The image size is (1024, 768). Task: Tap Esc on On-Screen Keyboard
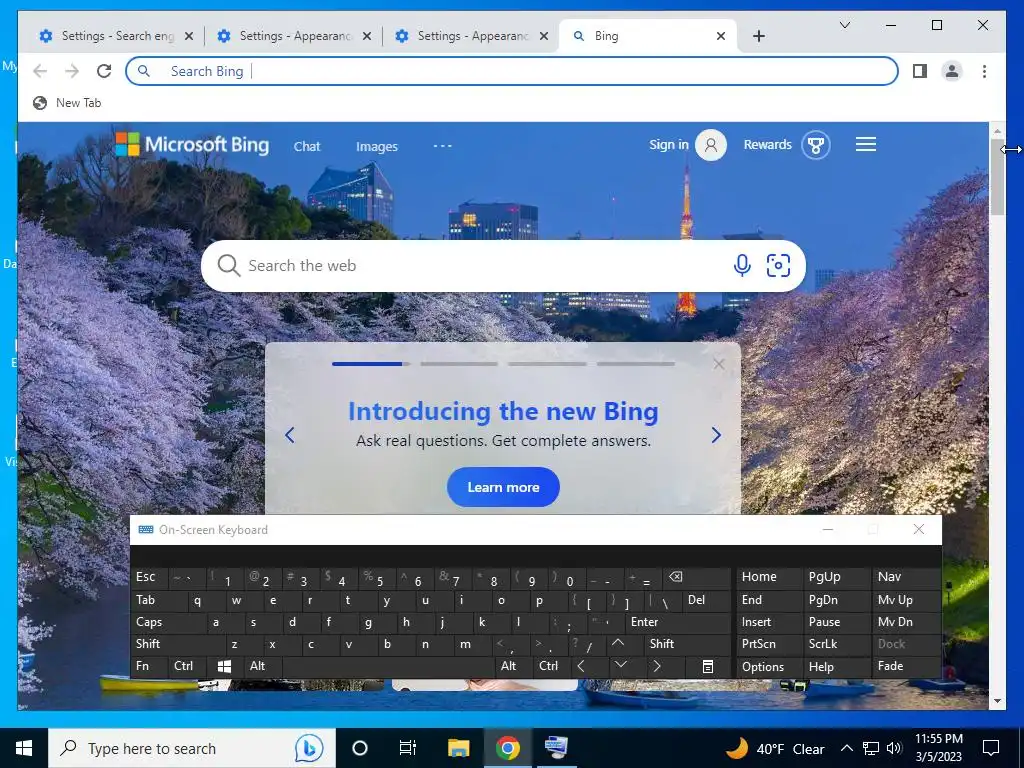pyautogui.click(x=149, y=577)
